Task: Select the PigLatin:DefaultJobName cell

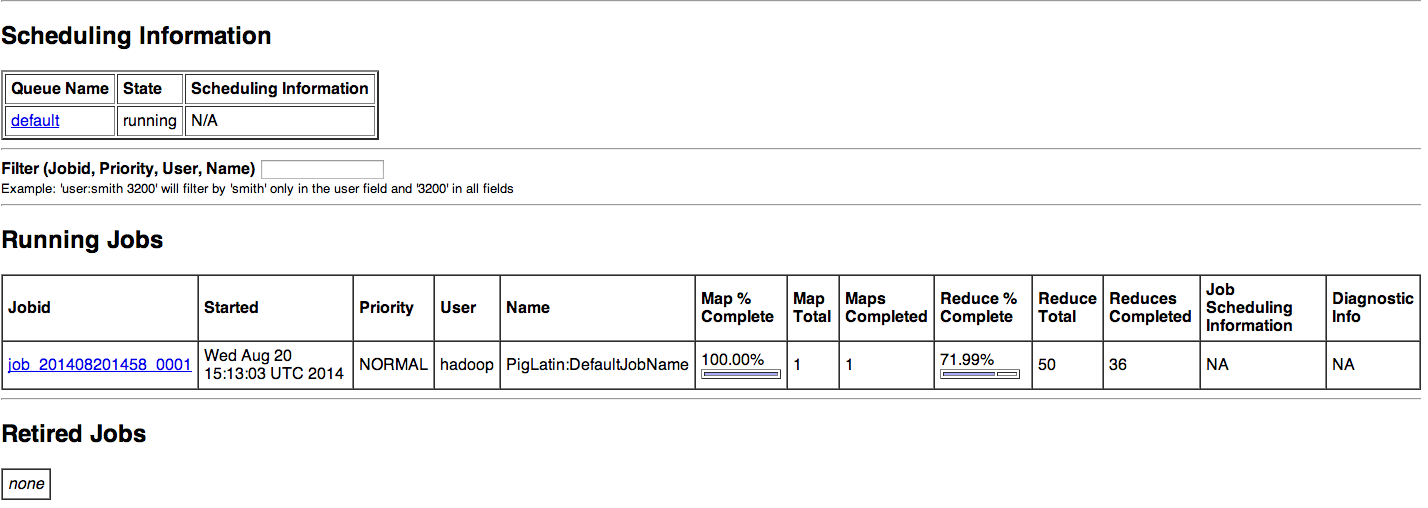Action: pos(597,365)
